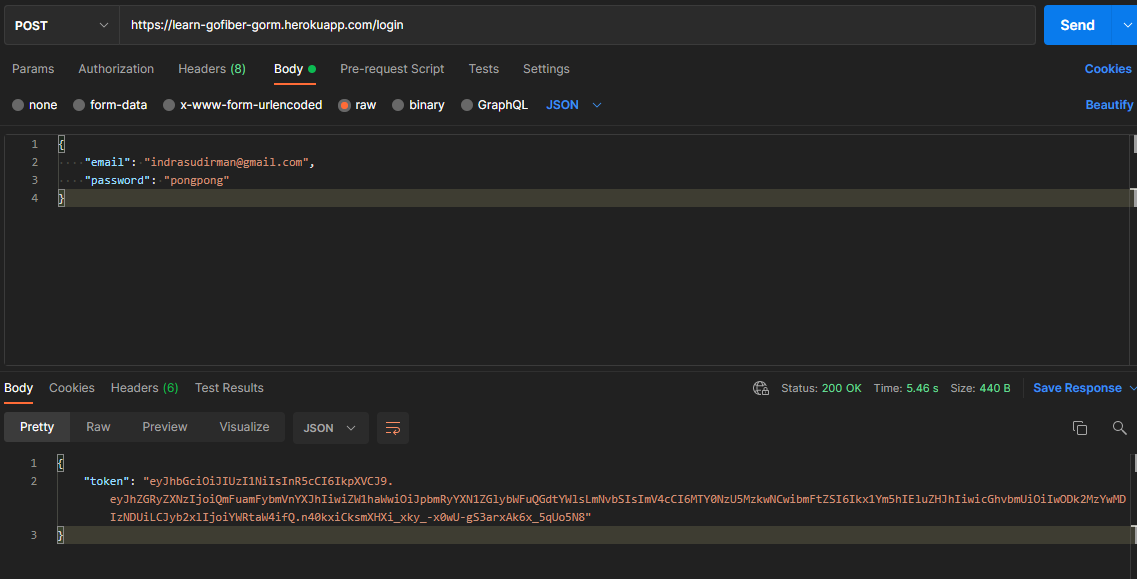Open the Save Response dropdown

tap(1084, 388)
